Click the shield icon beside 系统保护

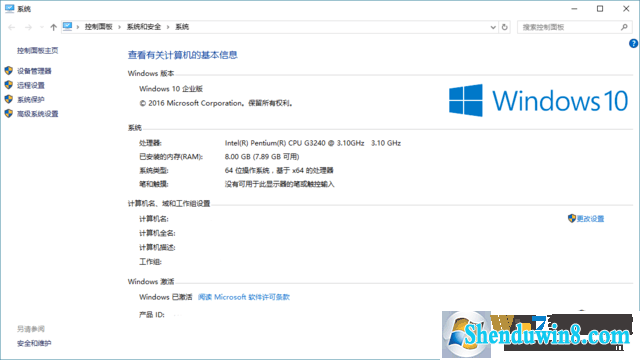click(x=9, y=99)
